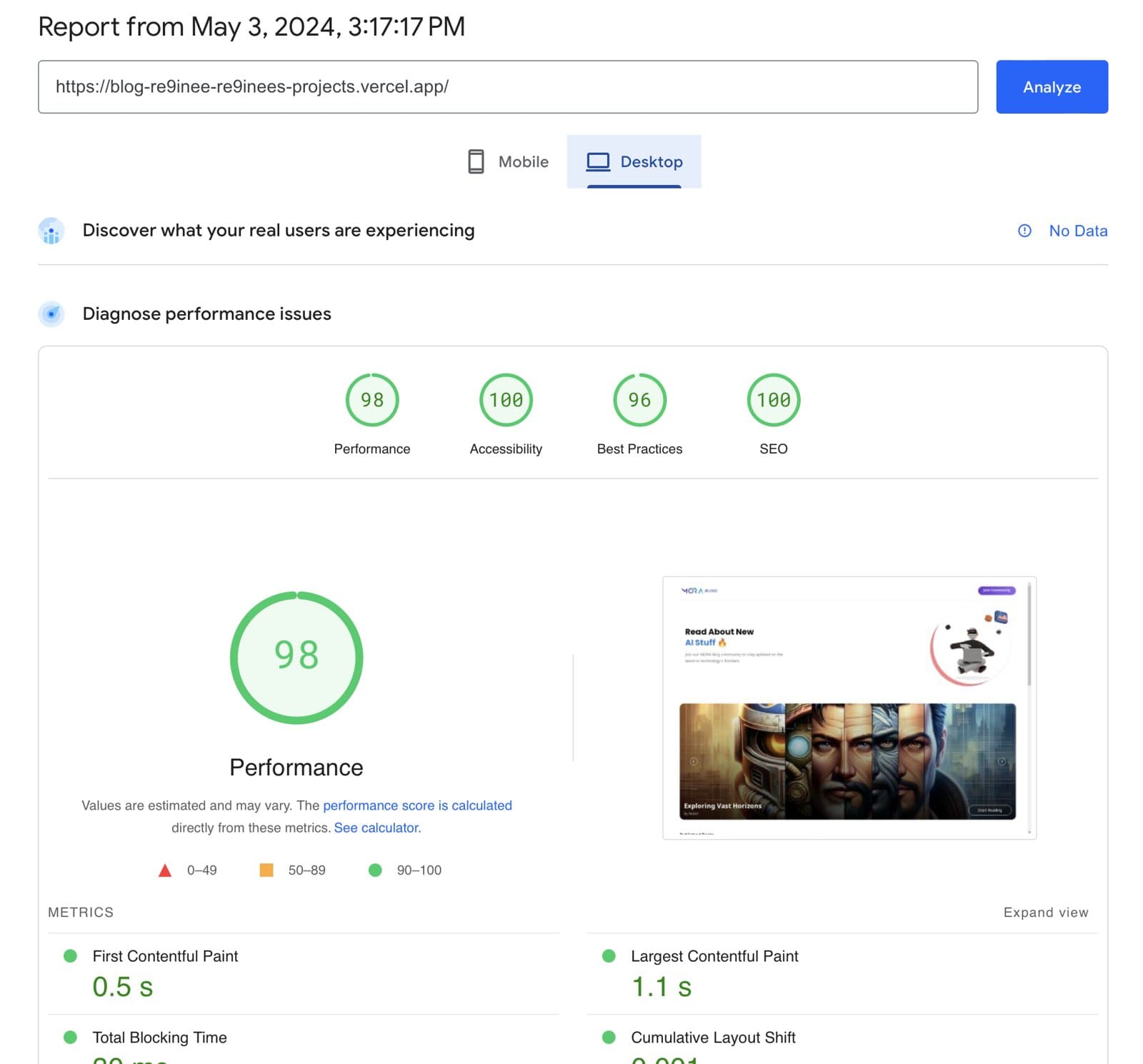Click the mobile phone icon
The height and width of the screenshot is (1064, 1143).
pyautogui.click(x=476, y=161)
